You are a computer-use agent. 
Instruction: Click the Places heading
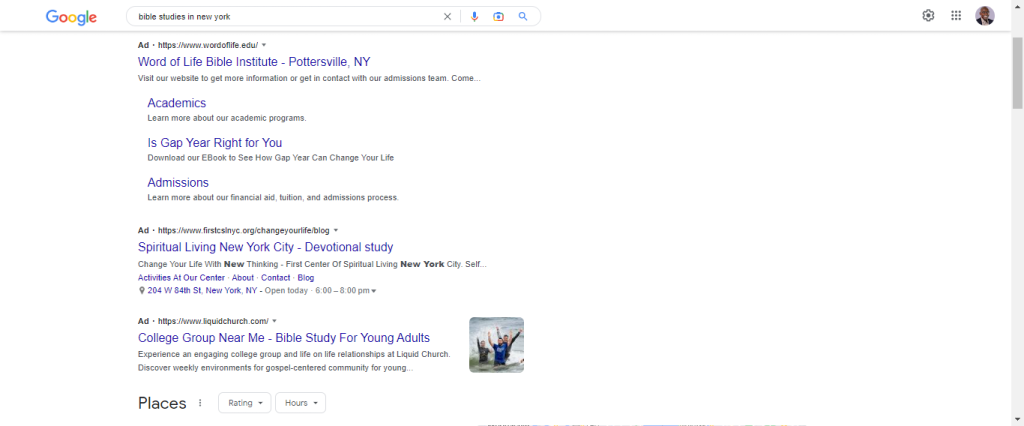(162, 403)
